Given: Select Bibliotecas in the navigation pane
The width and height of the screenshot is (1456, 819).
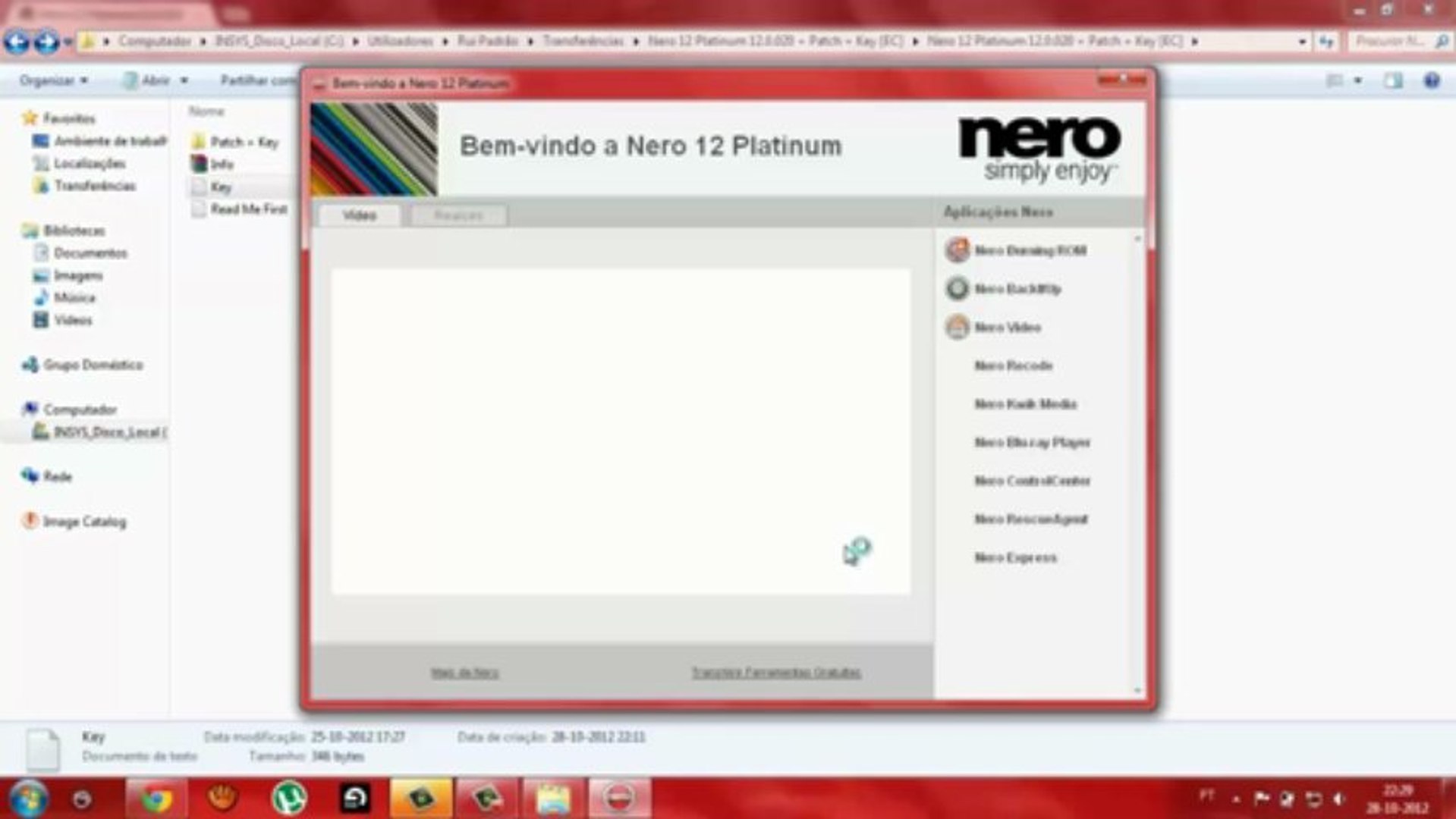Looking at the screenshot, I should (x=74, y=231).
